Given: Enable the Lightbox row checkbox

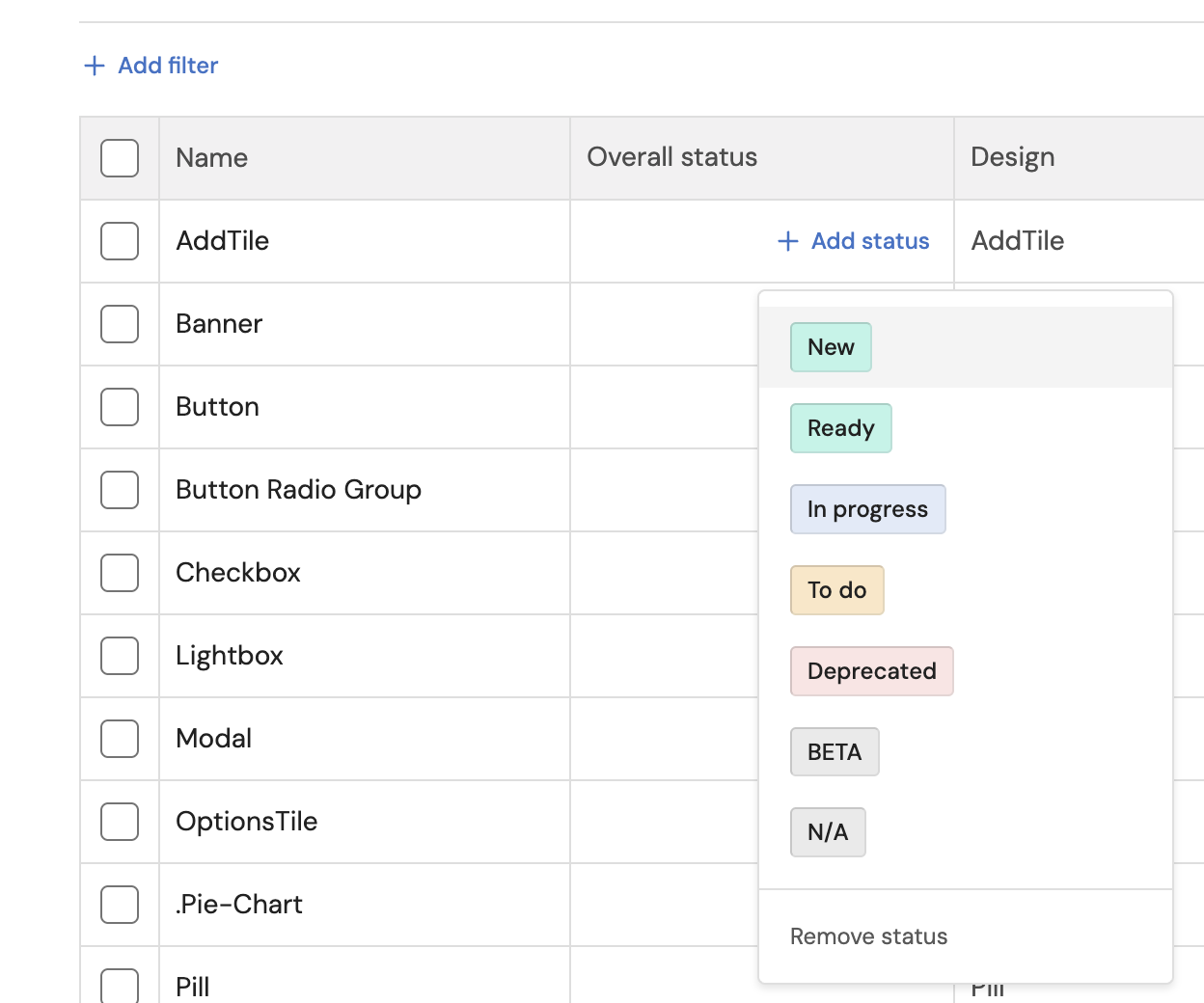Looking at the screenshot, I should pyautogui.click(x=120, y=656).
